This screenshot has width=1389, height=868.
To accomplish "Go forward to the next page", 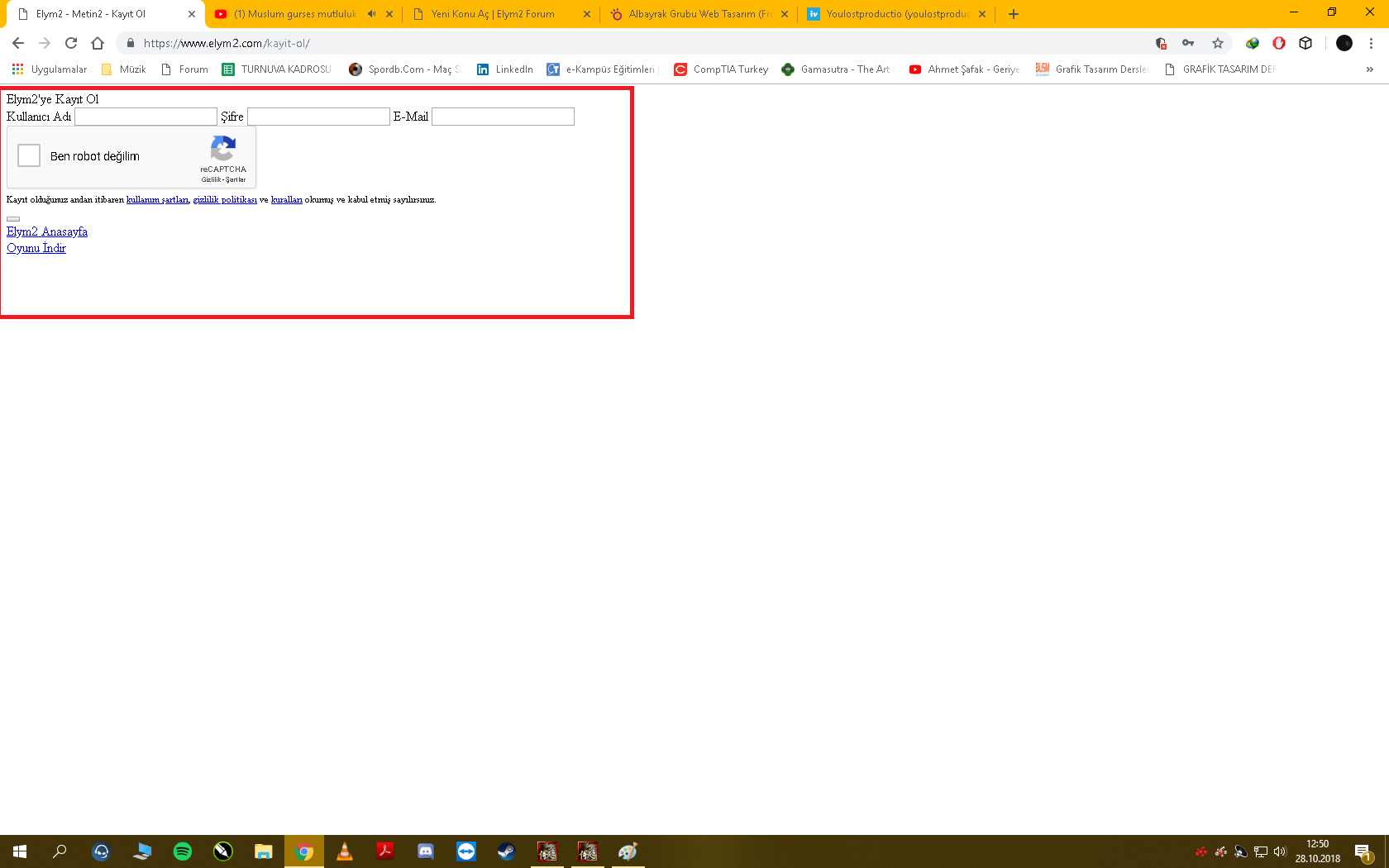I will [x=45, y=43].
